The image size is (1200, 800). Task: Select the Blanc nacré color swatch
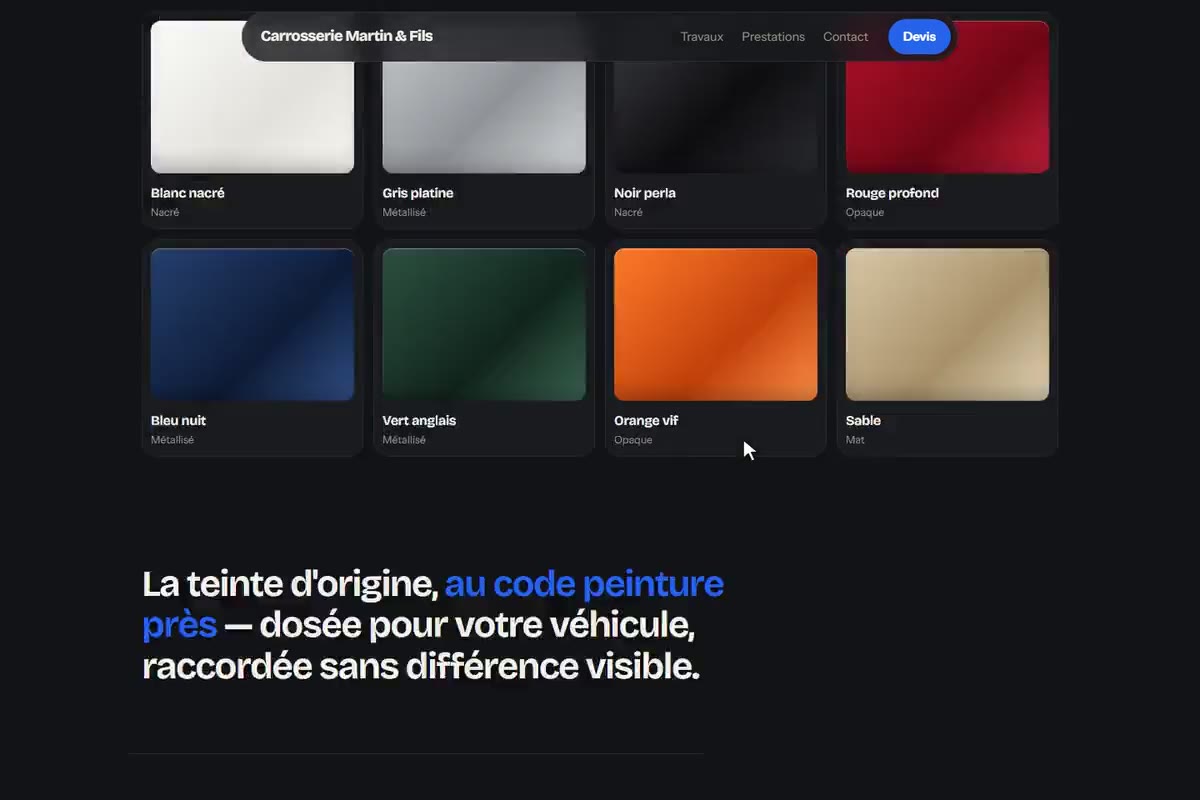[x=252, y=97]
